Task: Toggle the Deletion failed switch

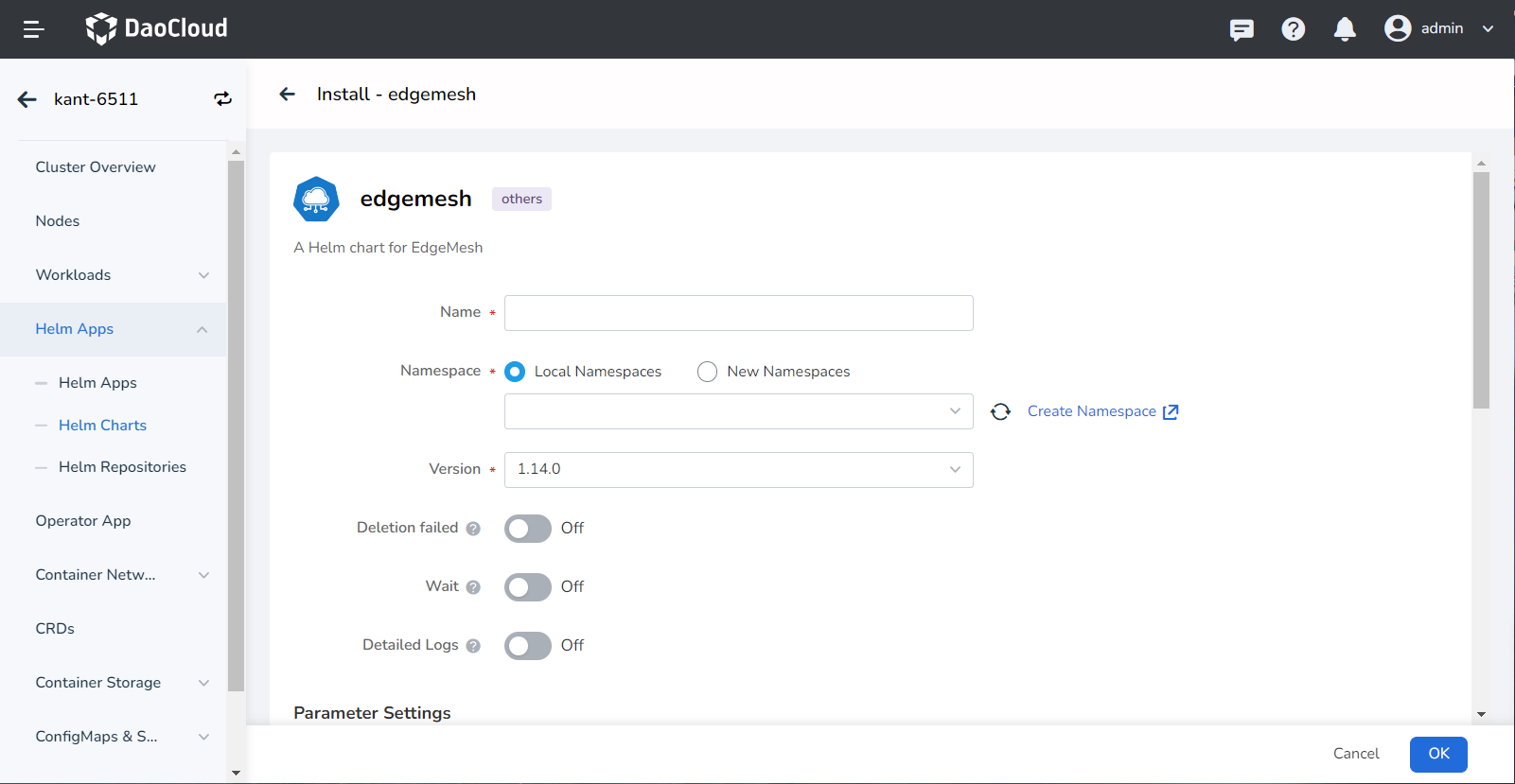Action: coord(527,529)
